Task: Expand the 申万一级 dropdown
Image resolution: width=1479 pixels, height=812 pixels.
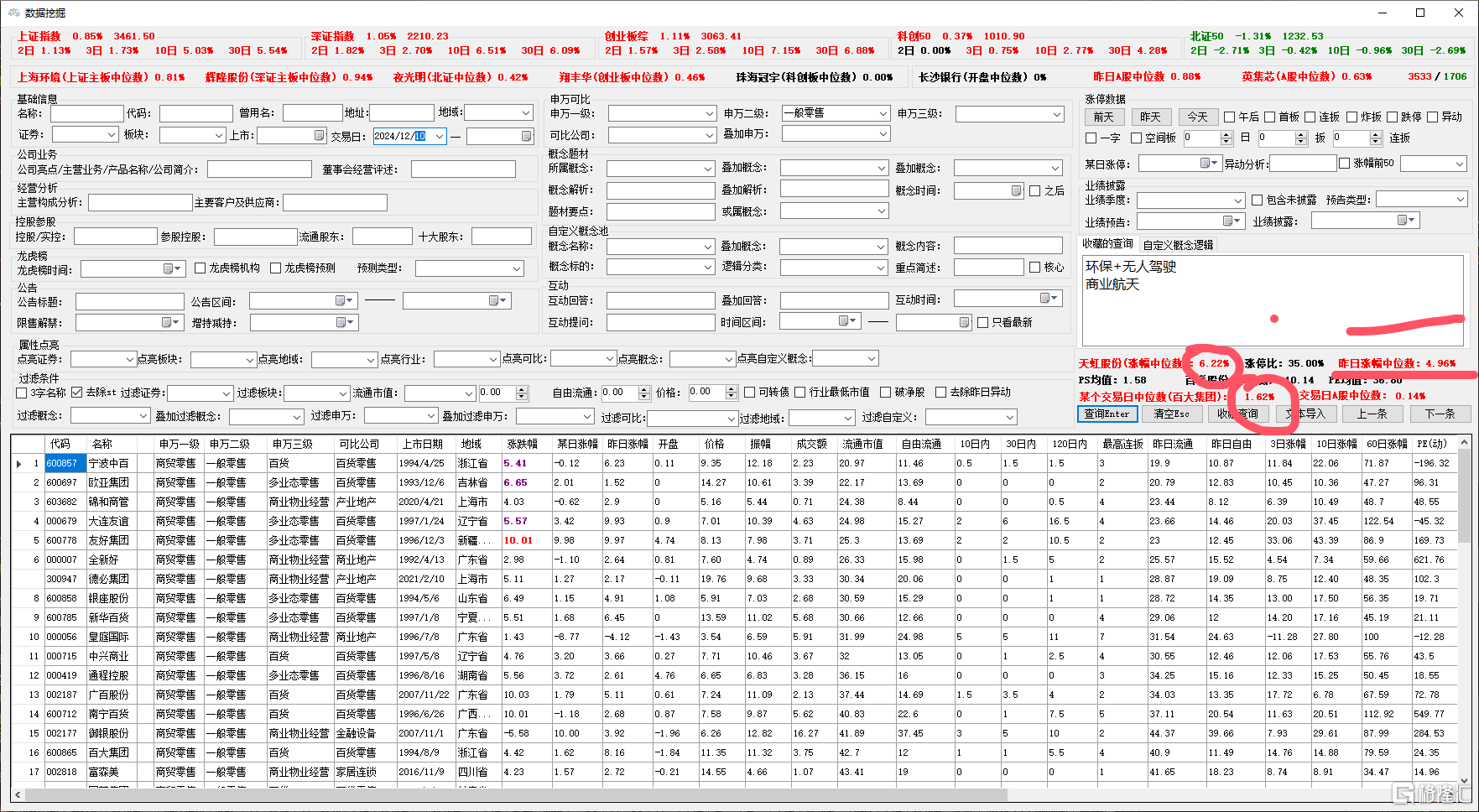Action: pyautogui.click(x=709, y=113)
